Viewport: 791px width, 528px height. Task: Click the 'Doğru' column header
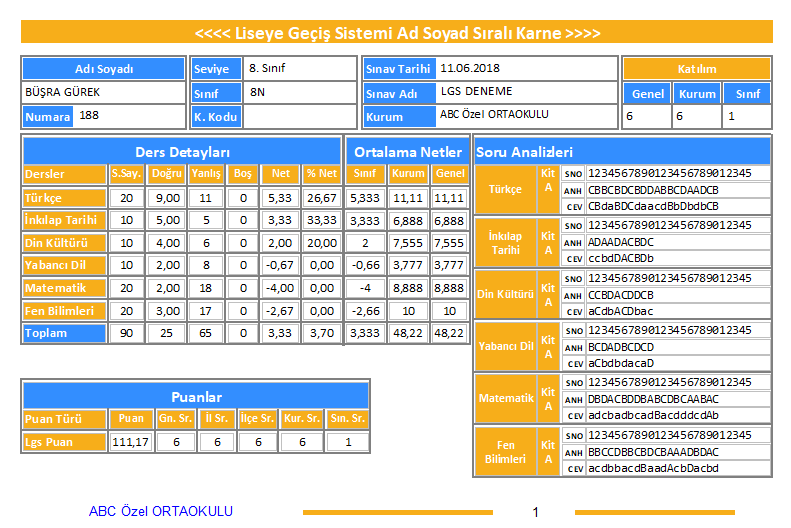pos(166,173)
